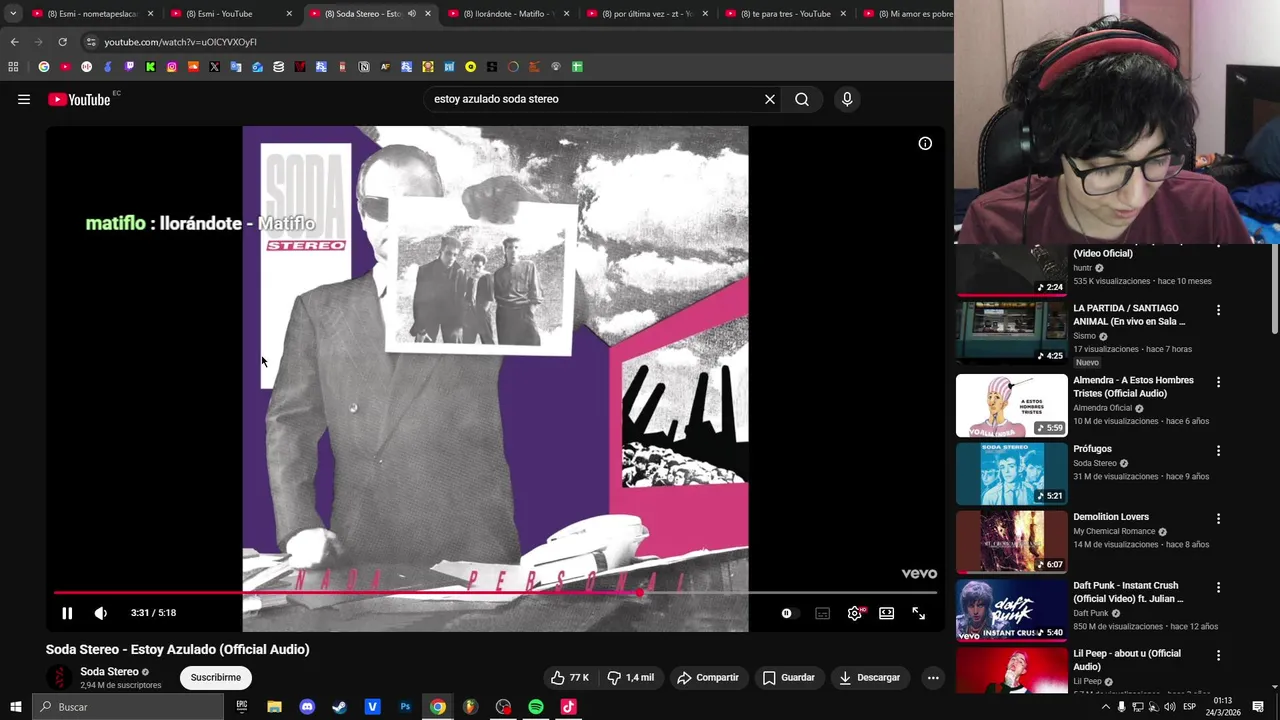This screenshot has width=1280, height=720.
Task: Click the address bar URL
Action: click(x=181, y=42)
